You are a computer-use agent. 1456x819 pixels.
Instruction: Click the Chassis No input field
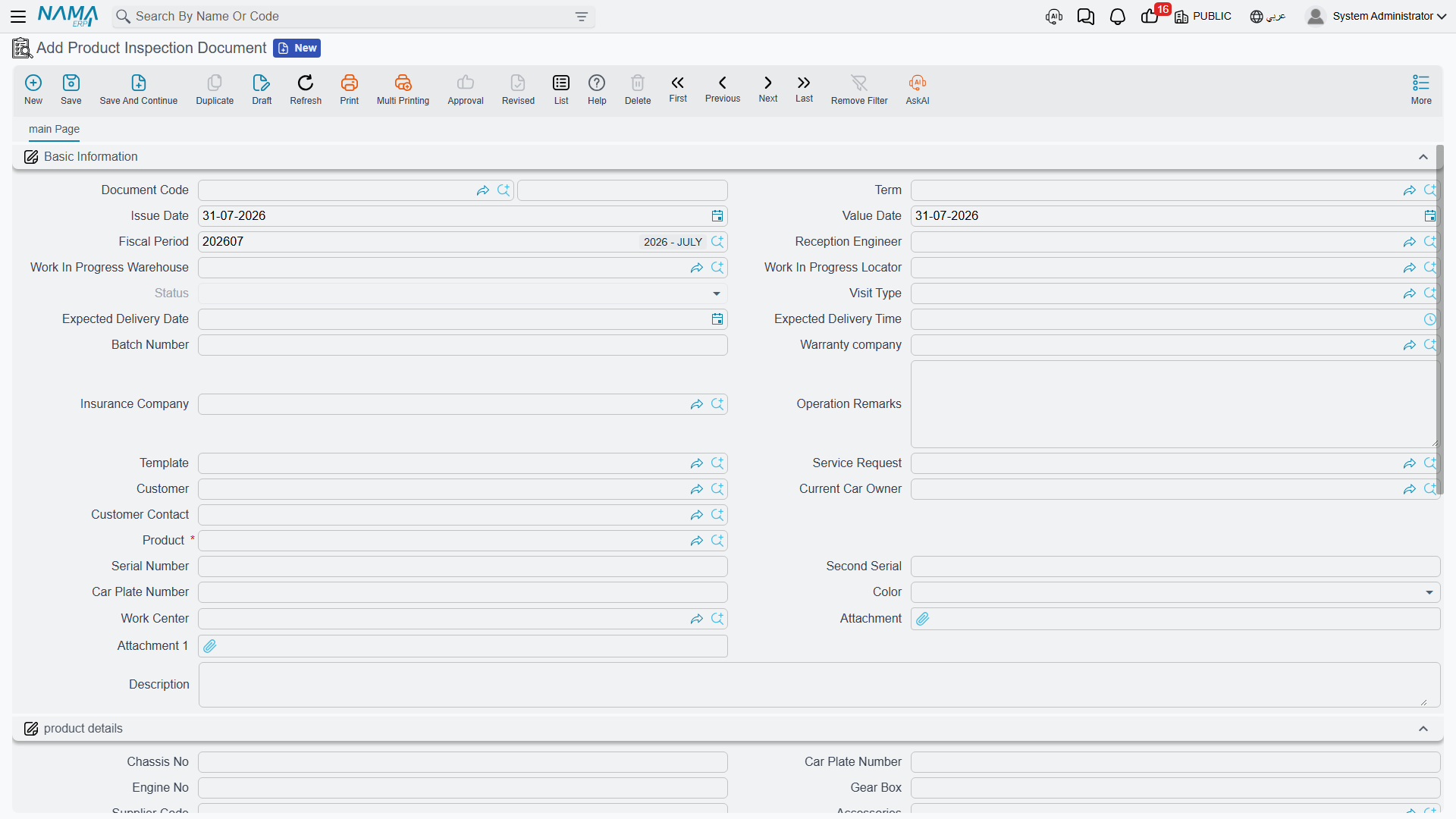pos(463,762)
